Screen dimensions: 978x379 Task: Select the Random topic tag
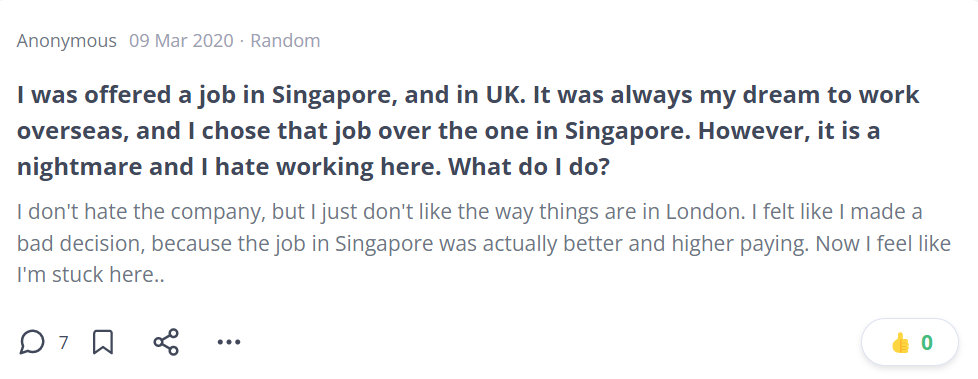click(x=285, y=41)
